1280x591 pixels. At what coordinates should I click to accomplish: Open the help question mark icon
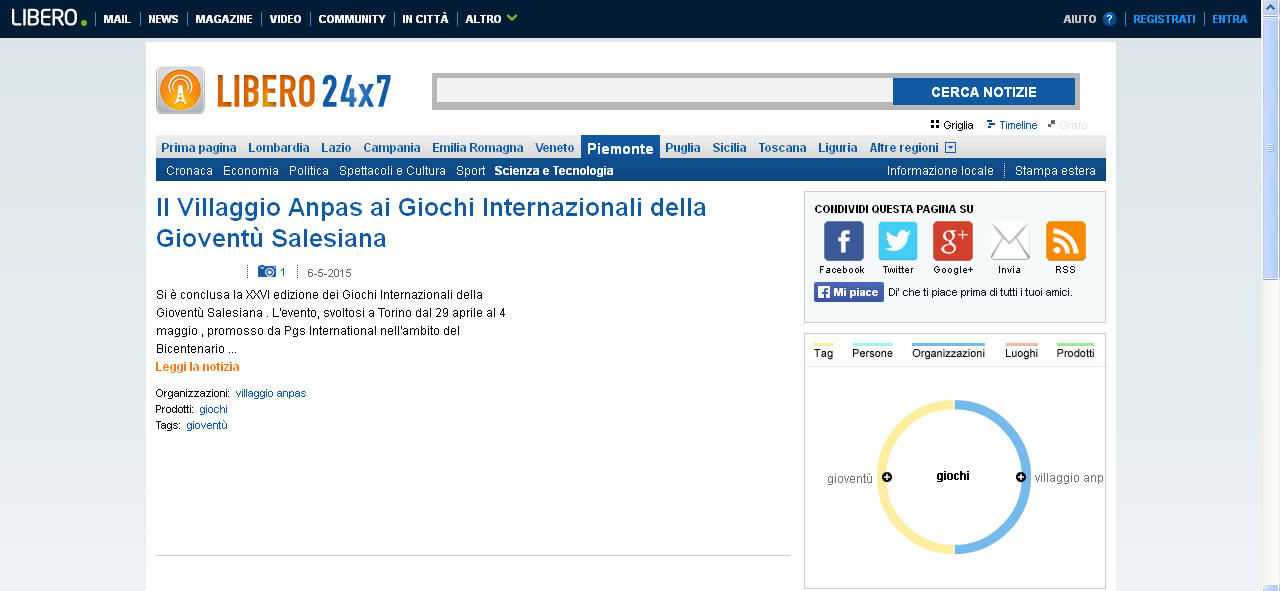pyautogui.click(x=1109, y=19)
